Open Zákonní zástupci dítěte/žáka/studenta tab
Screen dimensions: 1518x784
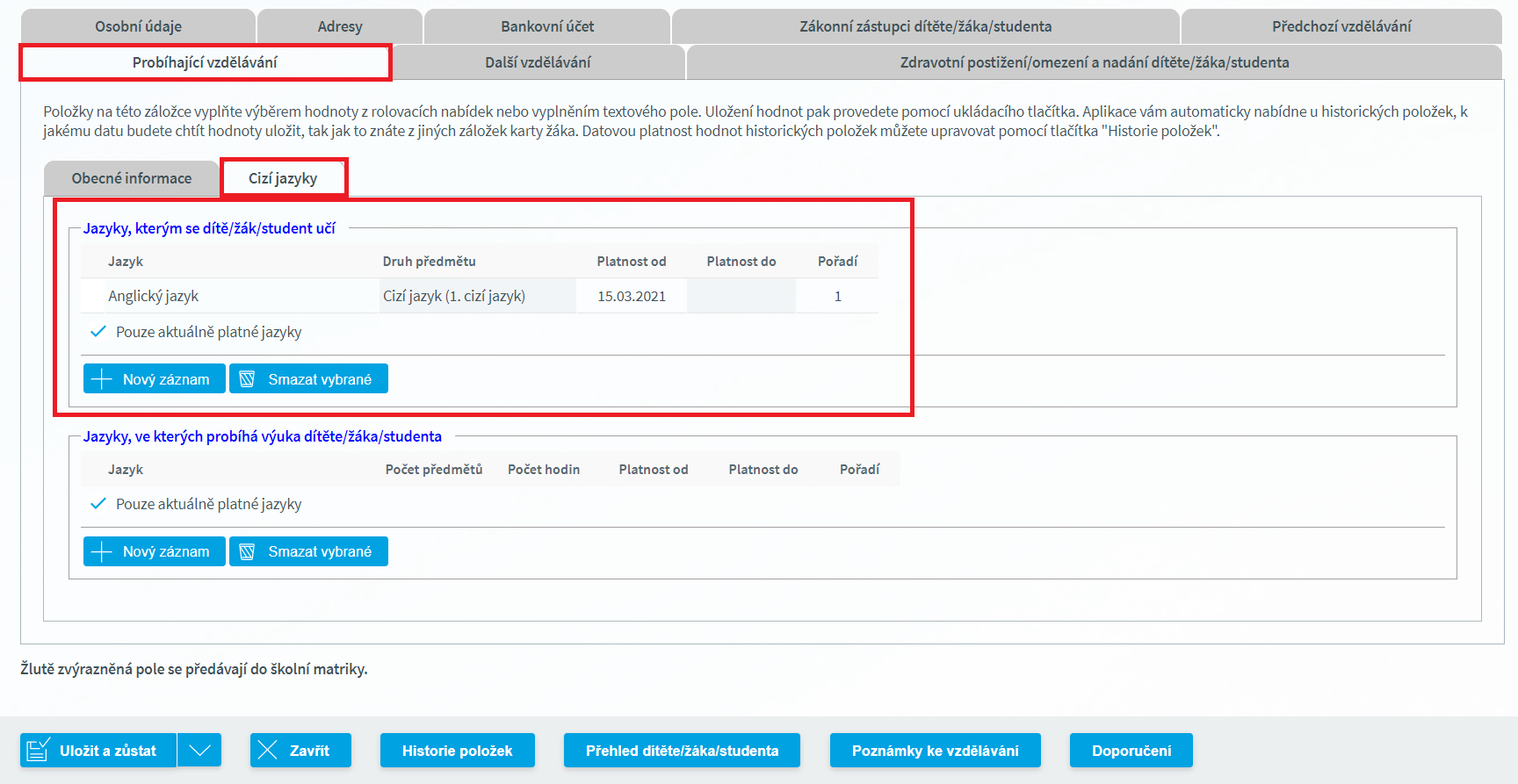pos(925,26)
